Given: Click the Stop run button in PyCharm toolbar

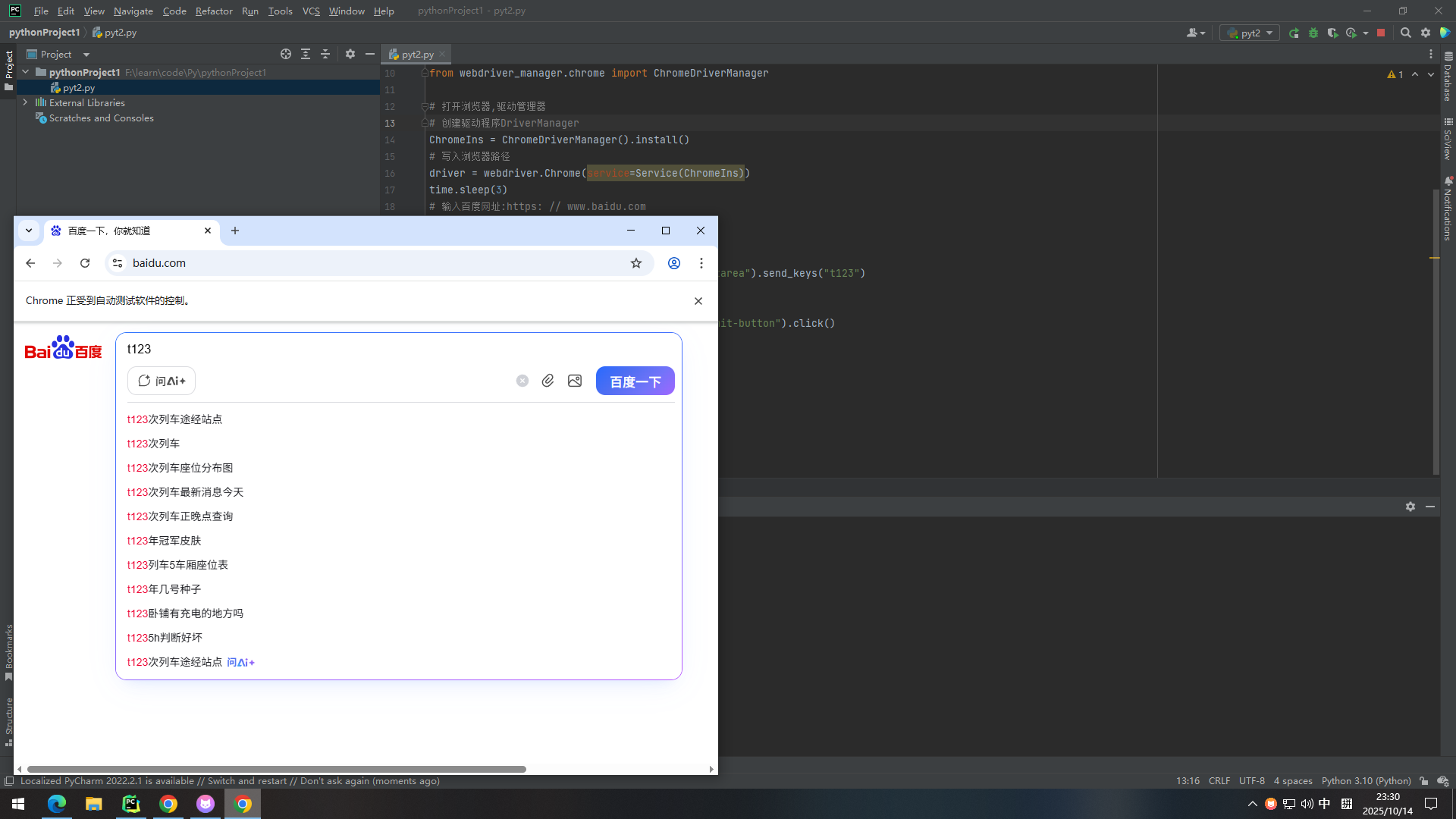Looking at the screenshot, I should [1381, 33].
